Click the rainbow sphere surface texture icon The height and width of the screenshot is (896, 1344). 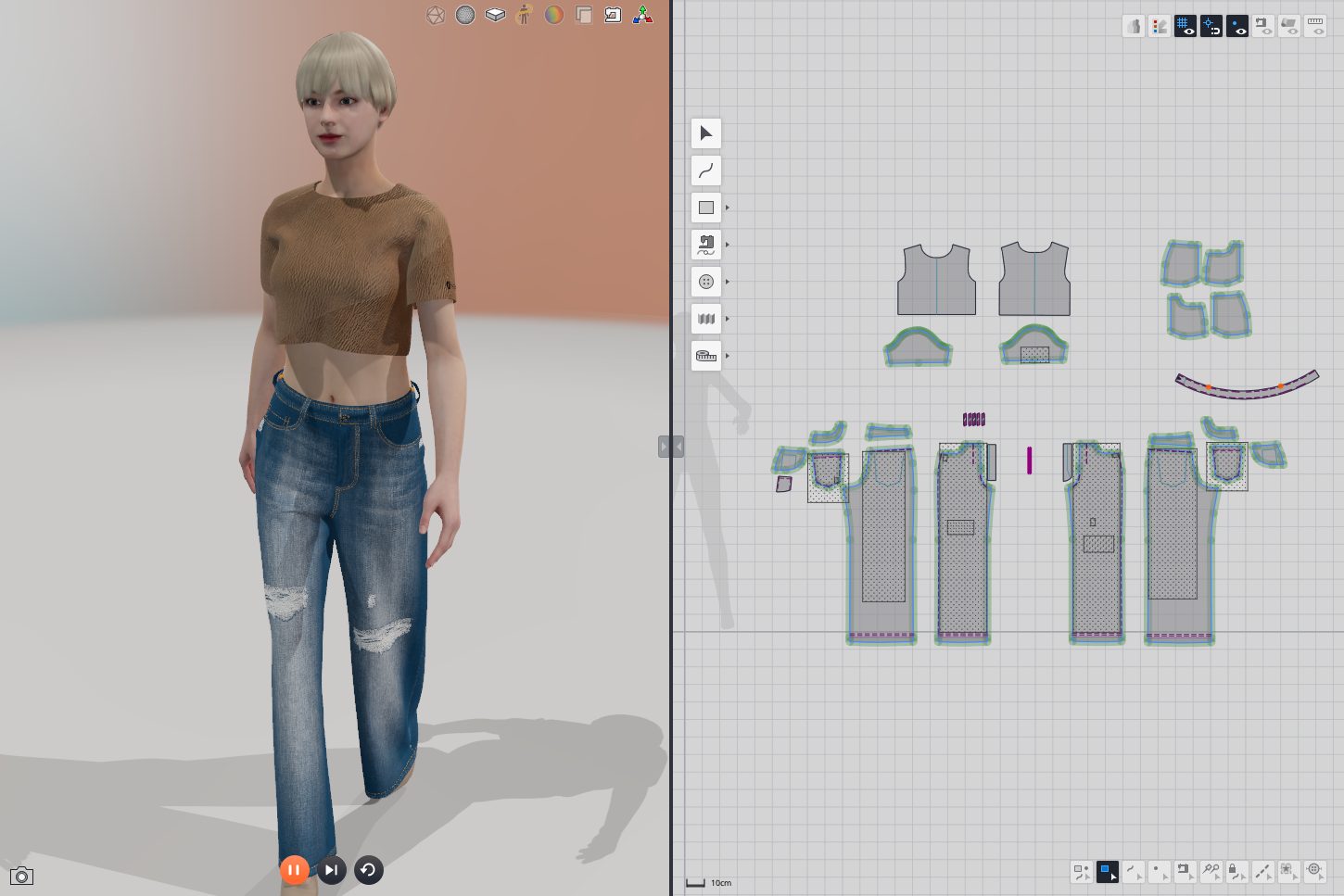pos(553,14)
